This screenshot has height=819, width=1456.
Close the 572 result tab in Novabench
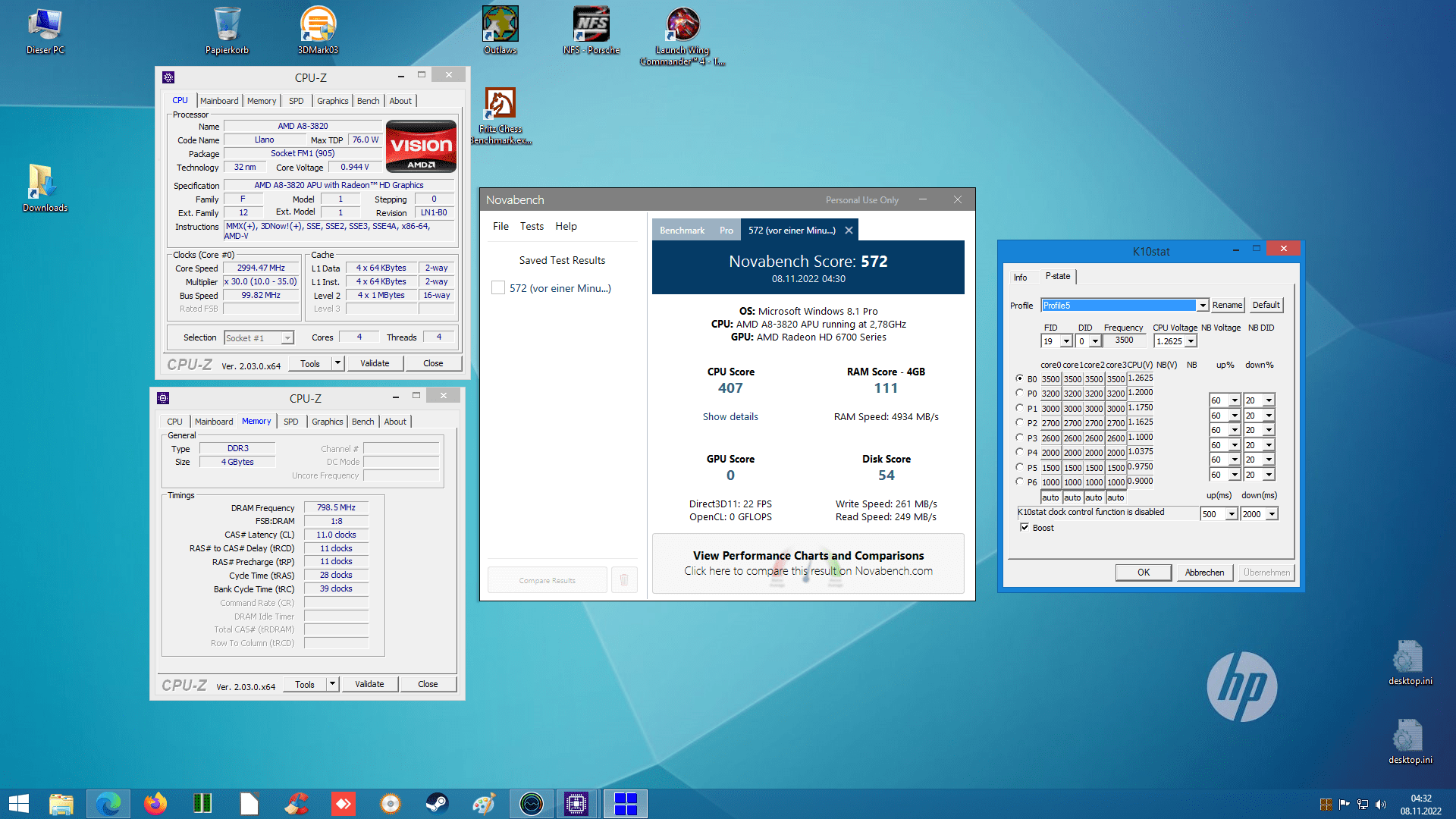[849, 230]
